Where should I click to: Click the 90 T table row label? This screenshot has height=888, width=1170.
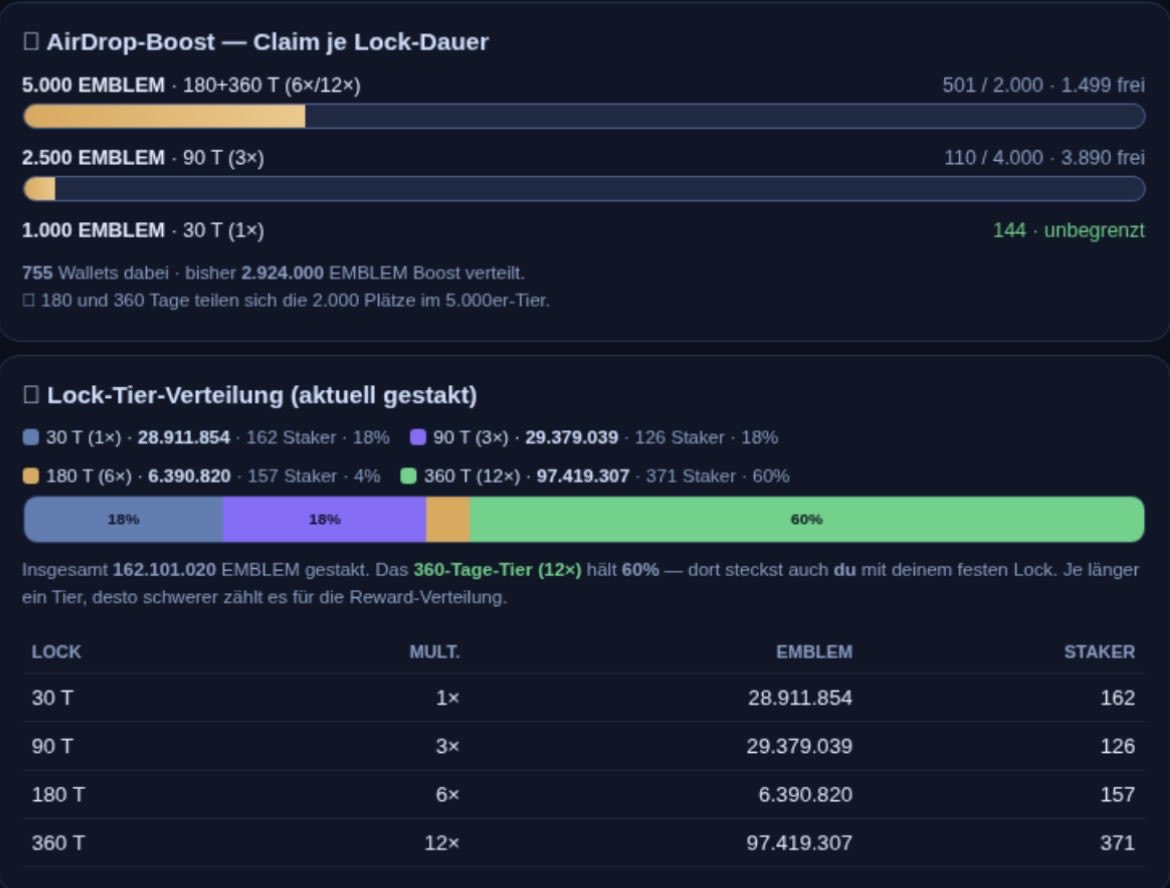tap(52, 746)
